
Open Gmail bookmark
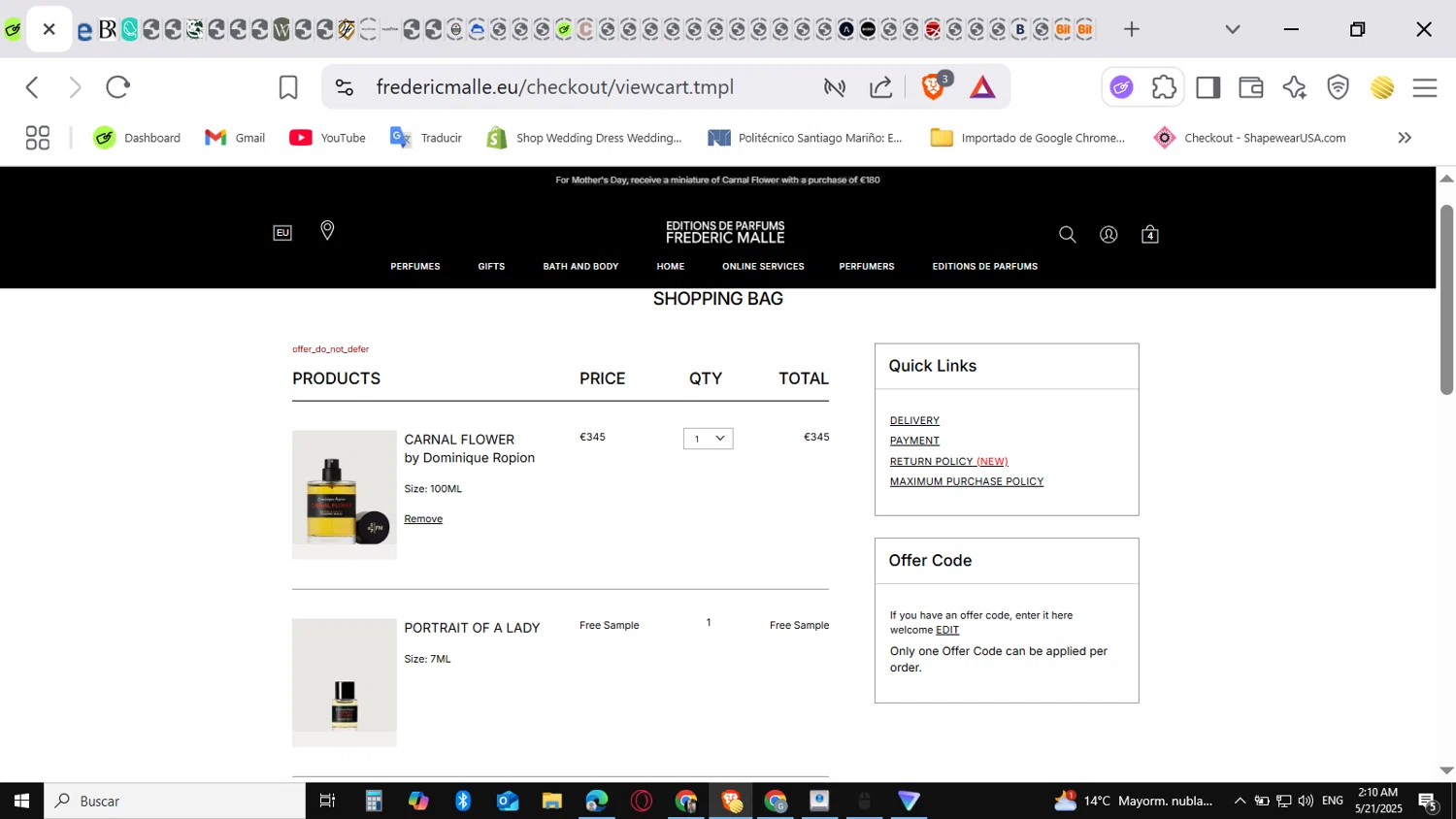(235, 138)
